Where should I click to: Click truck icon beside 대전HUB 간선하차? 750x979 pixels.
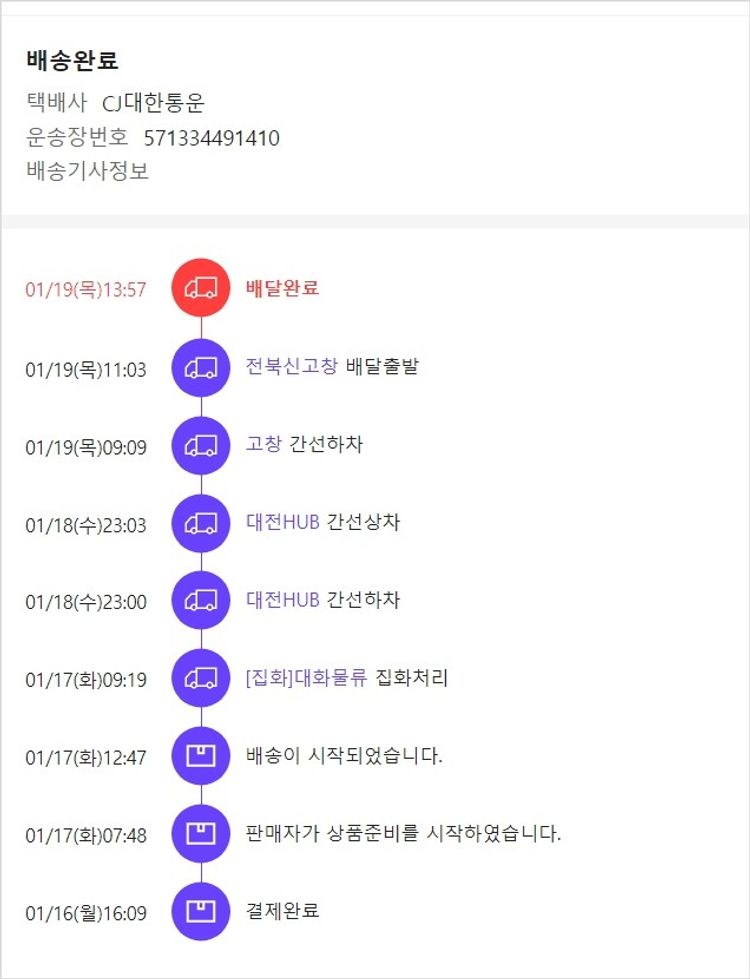[x=201, y=601]
